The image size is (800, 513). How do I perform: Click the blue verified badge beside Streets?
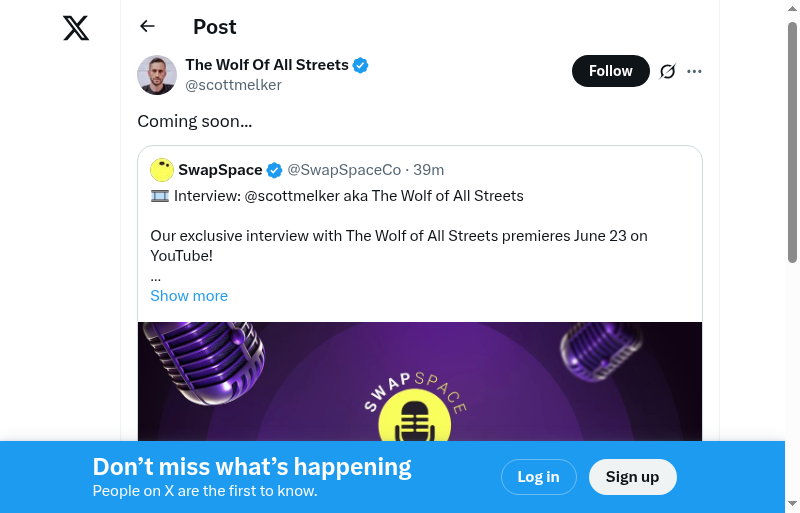(361, 65)
